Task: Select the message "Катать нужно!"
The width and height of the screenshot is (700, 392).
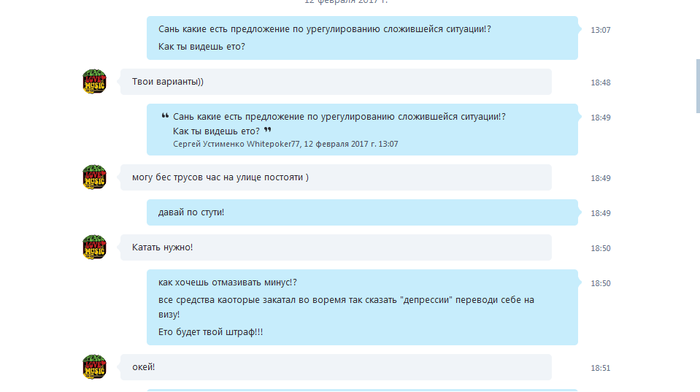Action: [x=336, y=247]
